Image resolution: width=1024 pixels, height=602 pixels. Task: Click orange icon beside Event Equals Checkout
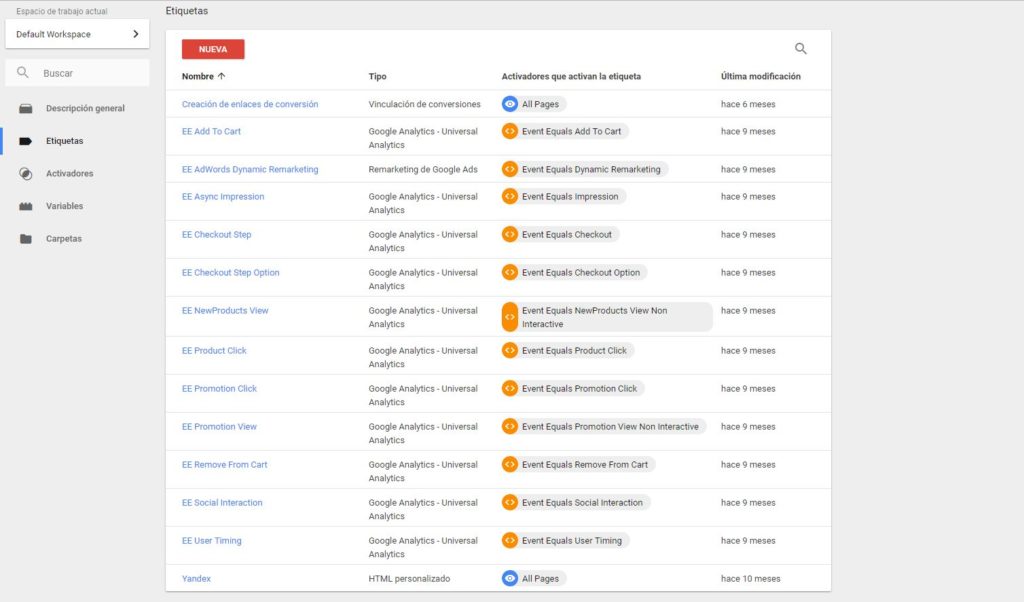point(510,234)
